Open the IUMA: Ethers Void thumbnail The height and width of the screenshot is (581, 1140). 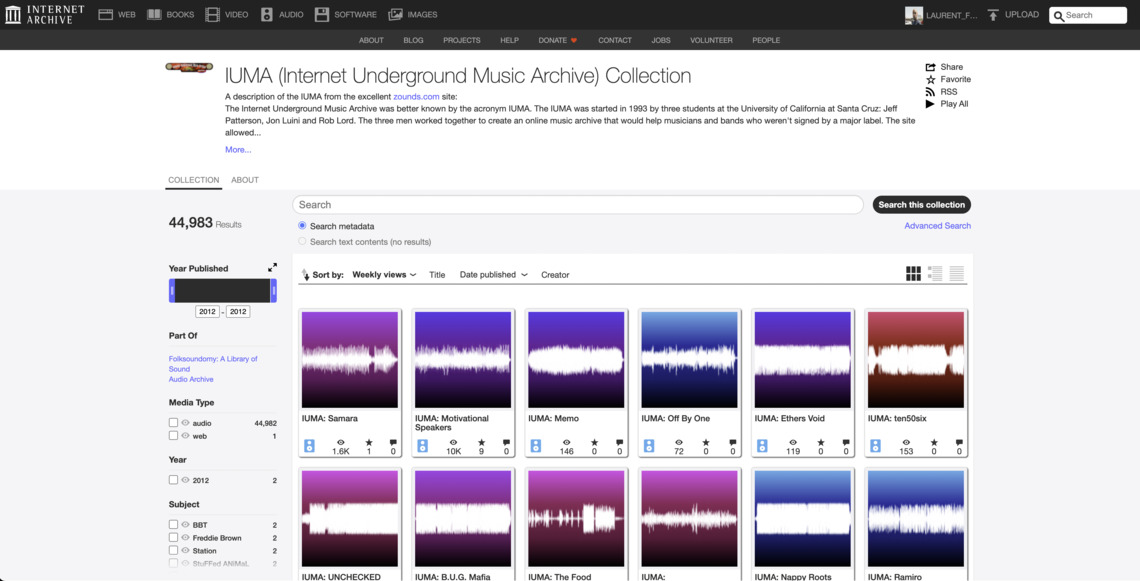[x=803, y=360]
